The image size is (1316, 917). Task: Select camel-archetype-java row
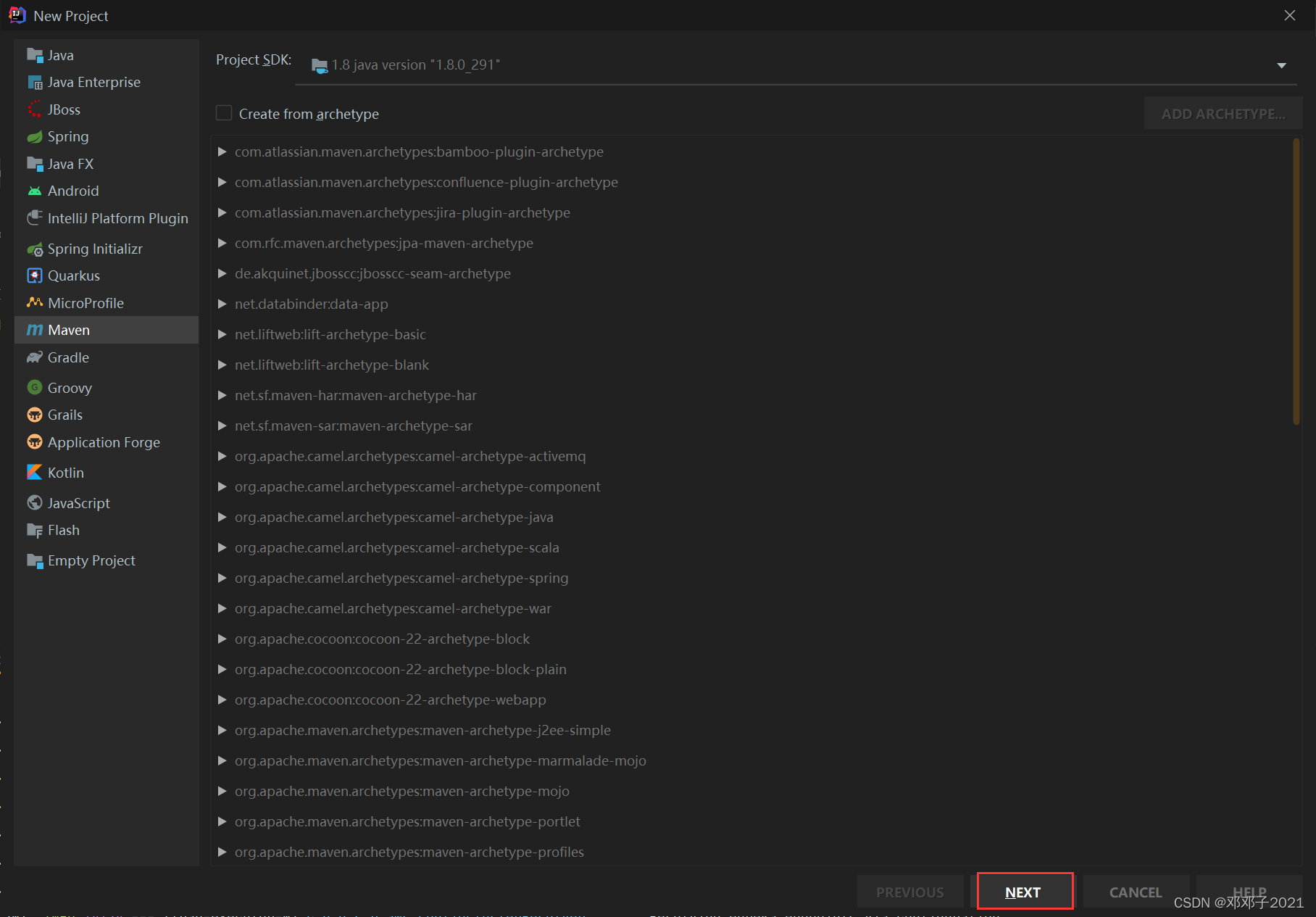pos(754,518)
